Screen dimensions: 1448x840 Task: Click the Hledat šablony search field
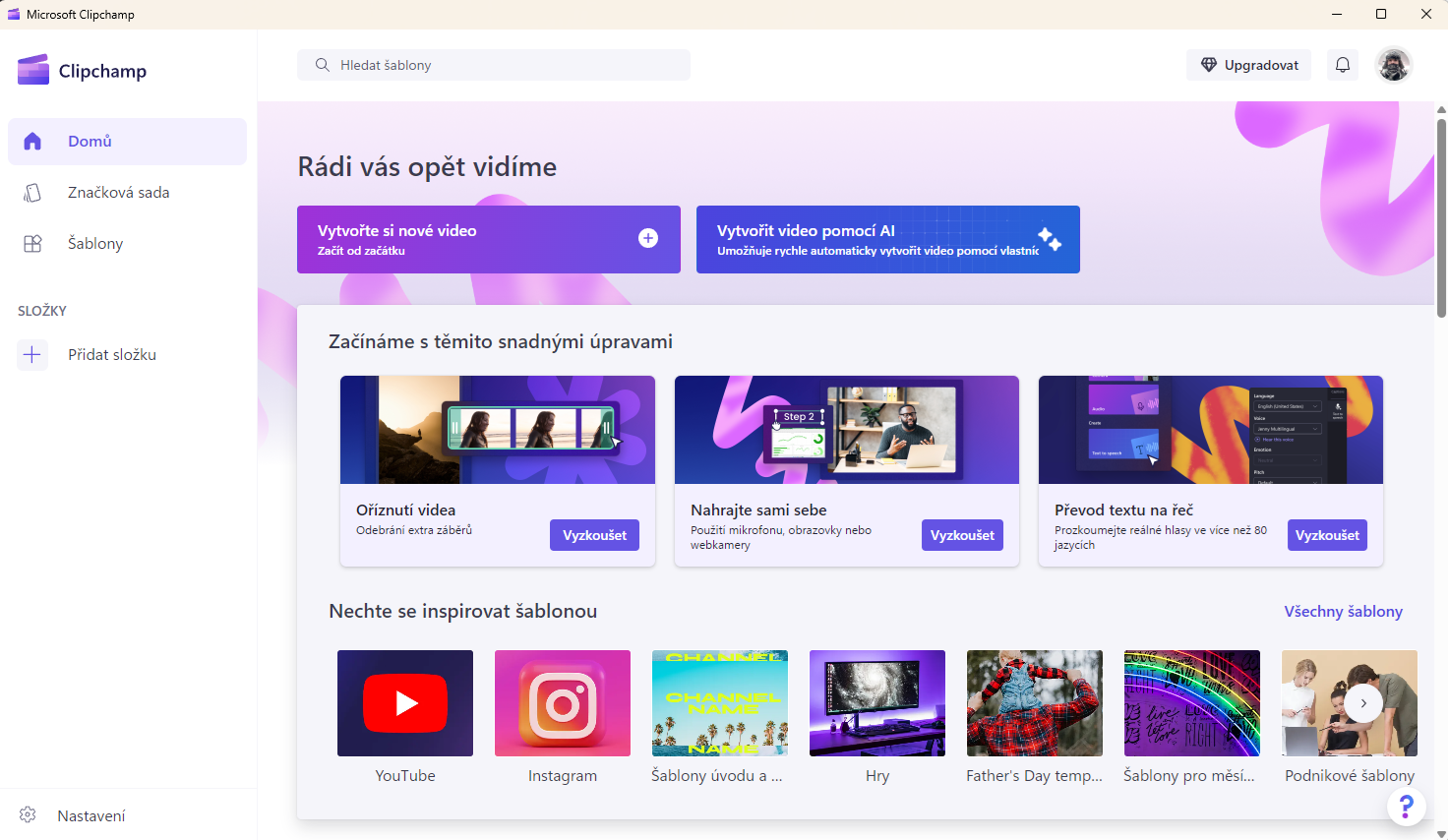pos(494,65)
